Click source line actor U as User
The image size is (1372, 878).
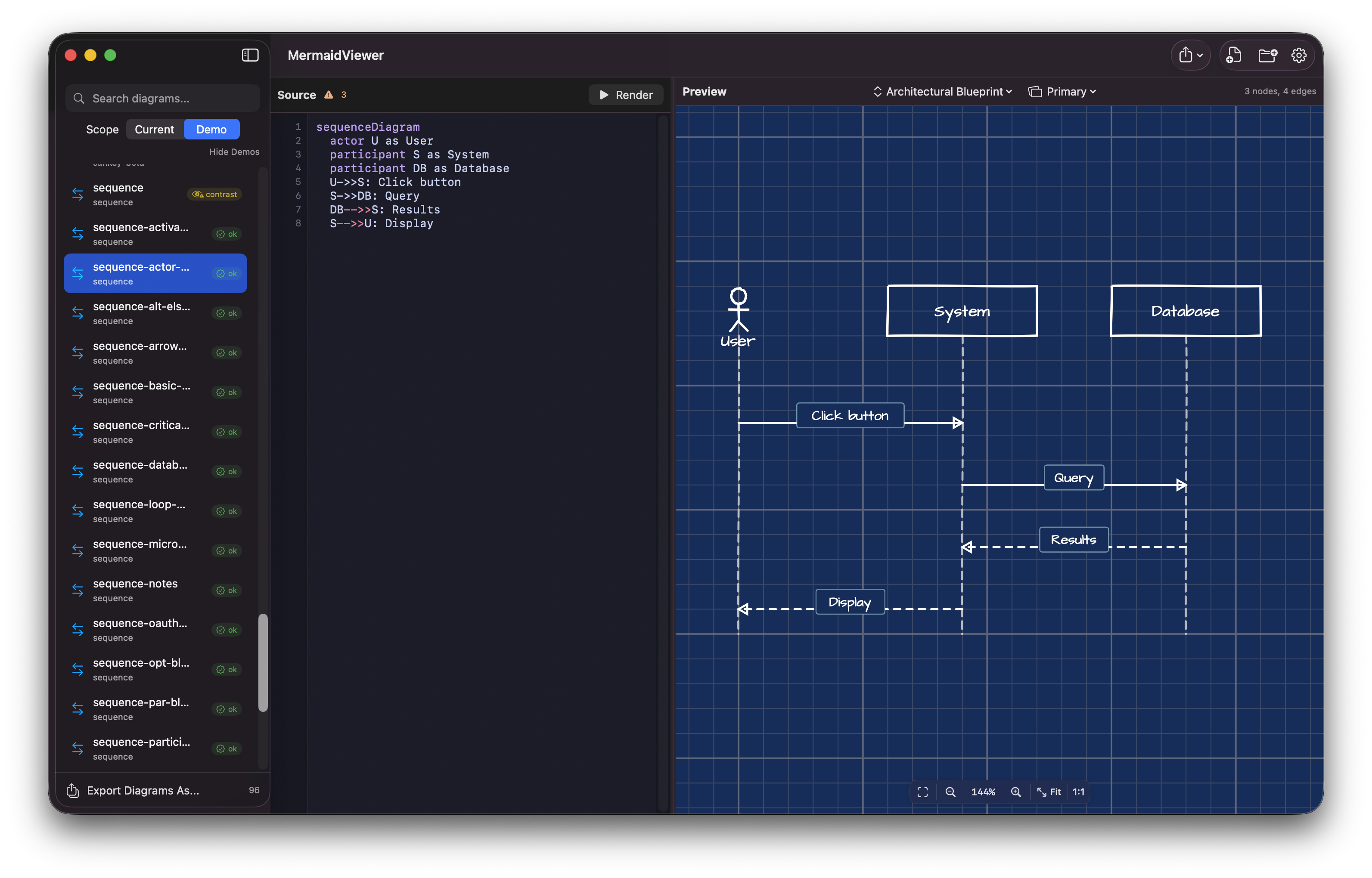click(x=381, y=141)
